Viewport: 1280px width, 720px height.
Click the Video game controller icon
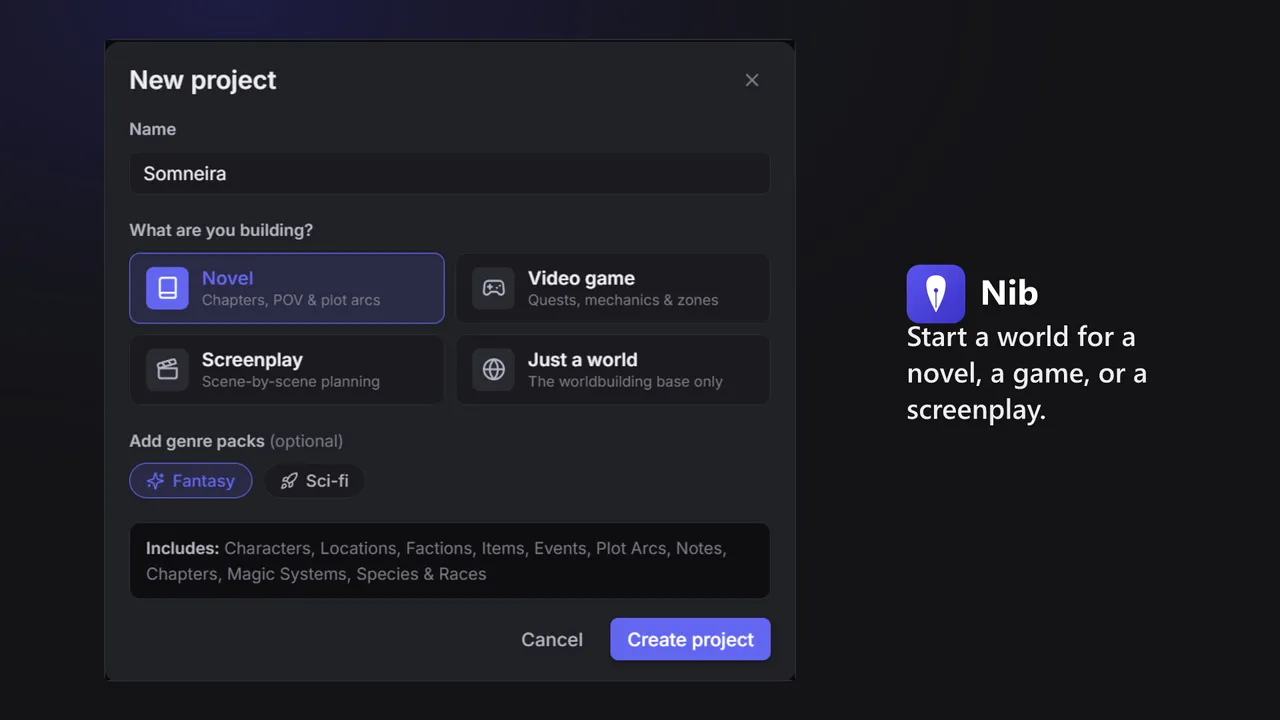[493, 288]
